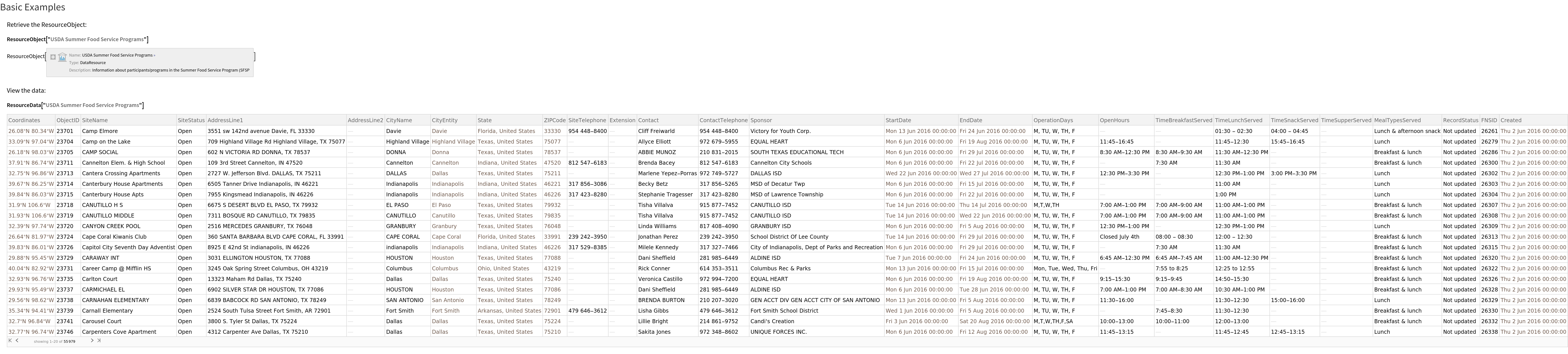Open the » link after resource name
The width and height of the screenshot is (1568, 354).
pyautogui.click(x=155, y=55)
